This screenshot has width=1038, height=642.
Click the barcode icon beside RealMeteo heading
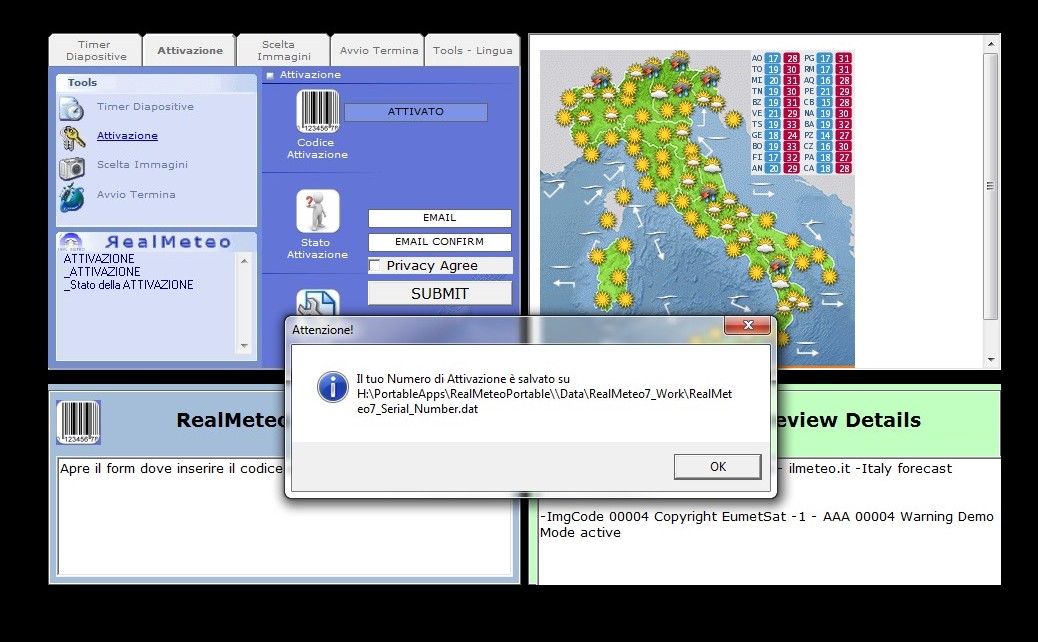78,422
